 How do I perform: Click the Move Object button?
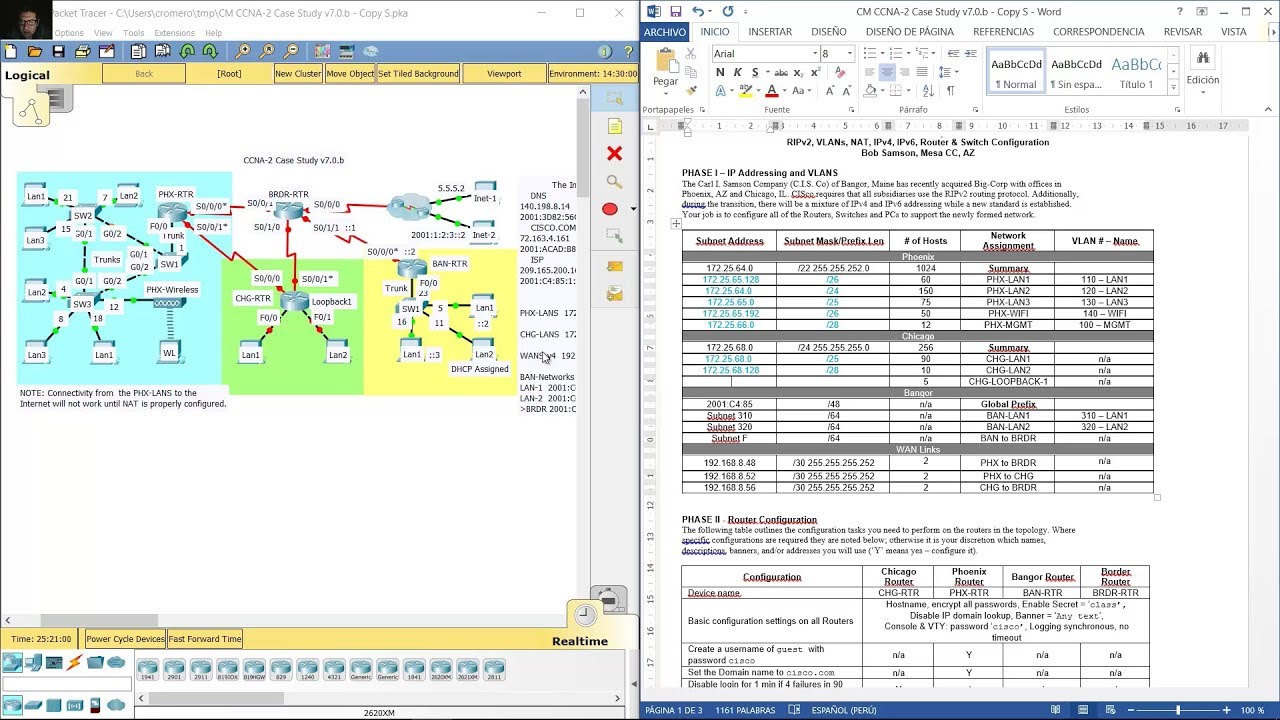(x=350, y=74)
